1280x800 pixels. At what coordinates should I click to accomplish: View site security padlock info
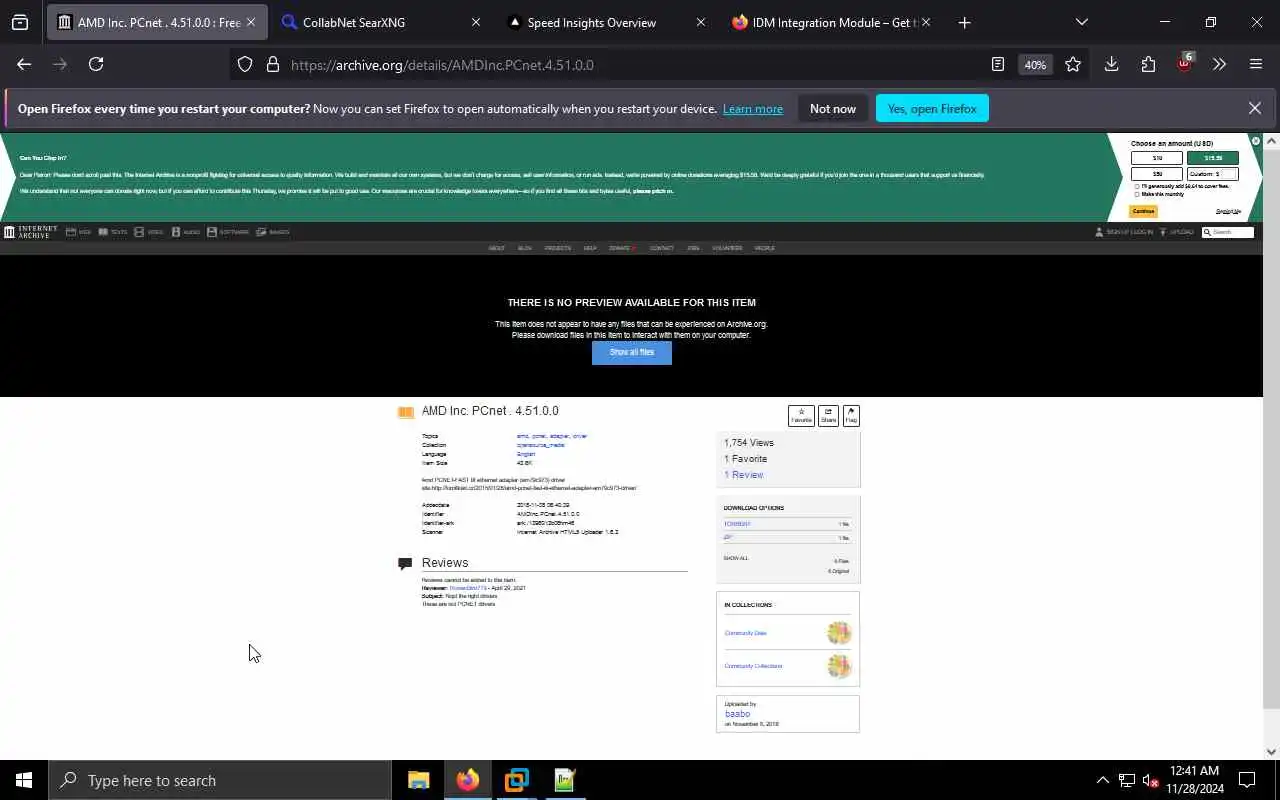pyautogui.click(x=272, y=65)
